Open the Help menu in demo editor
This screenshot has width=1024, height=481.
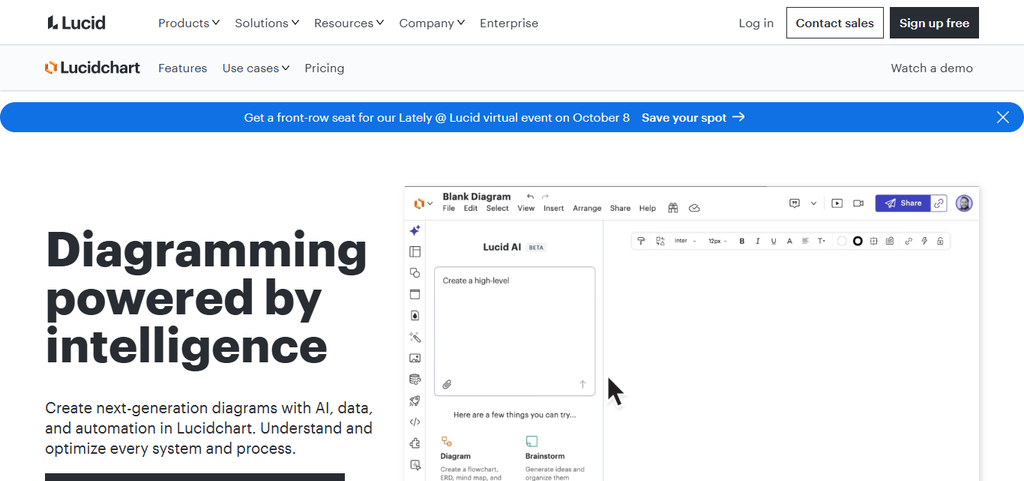[x=647, y=208]
